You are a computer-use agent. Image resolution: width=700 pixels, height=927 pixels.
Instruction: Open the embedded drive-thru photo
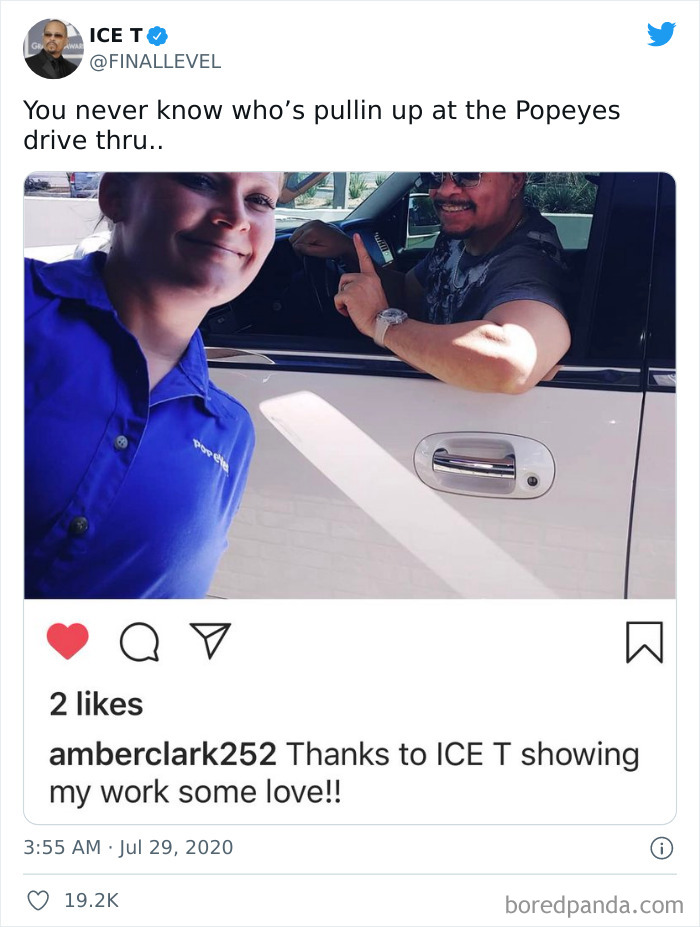349,385
